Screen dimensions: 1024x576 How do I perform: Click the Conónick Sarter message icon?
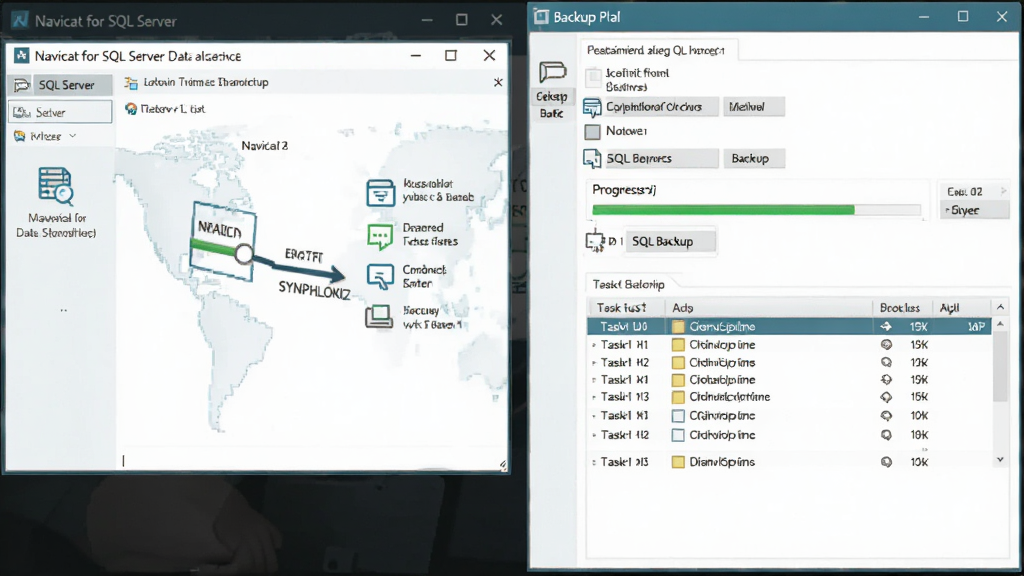(x=380, y=276)
